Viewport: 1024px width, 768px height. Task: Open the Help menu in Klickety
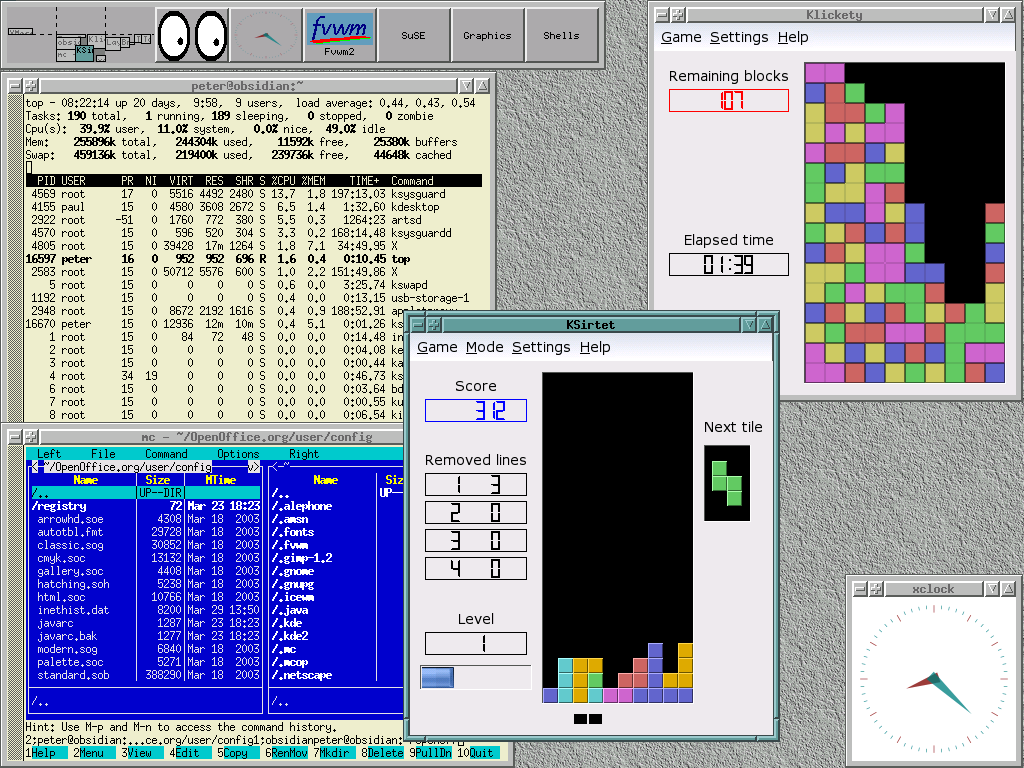click(793, 37)
